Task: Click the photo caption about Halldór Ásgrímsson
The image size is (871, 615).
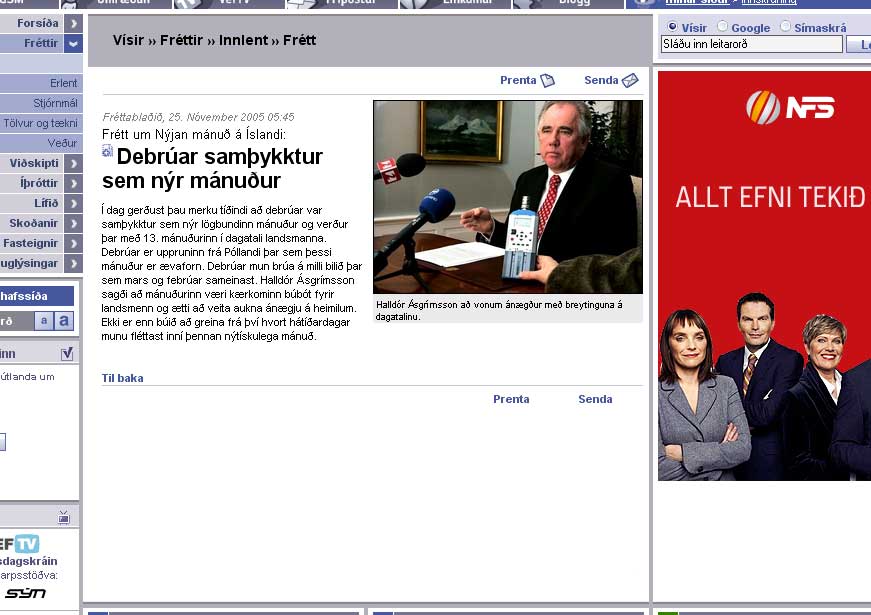Action: (x=499, y=311)
